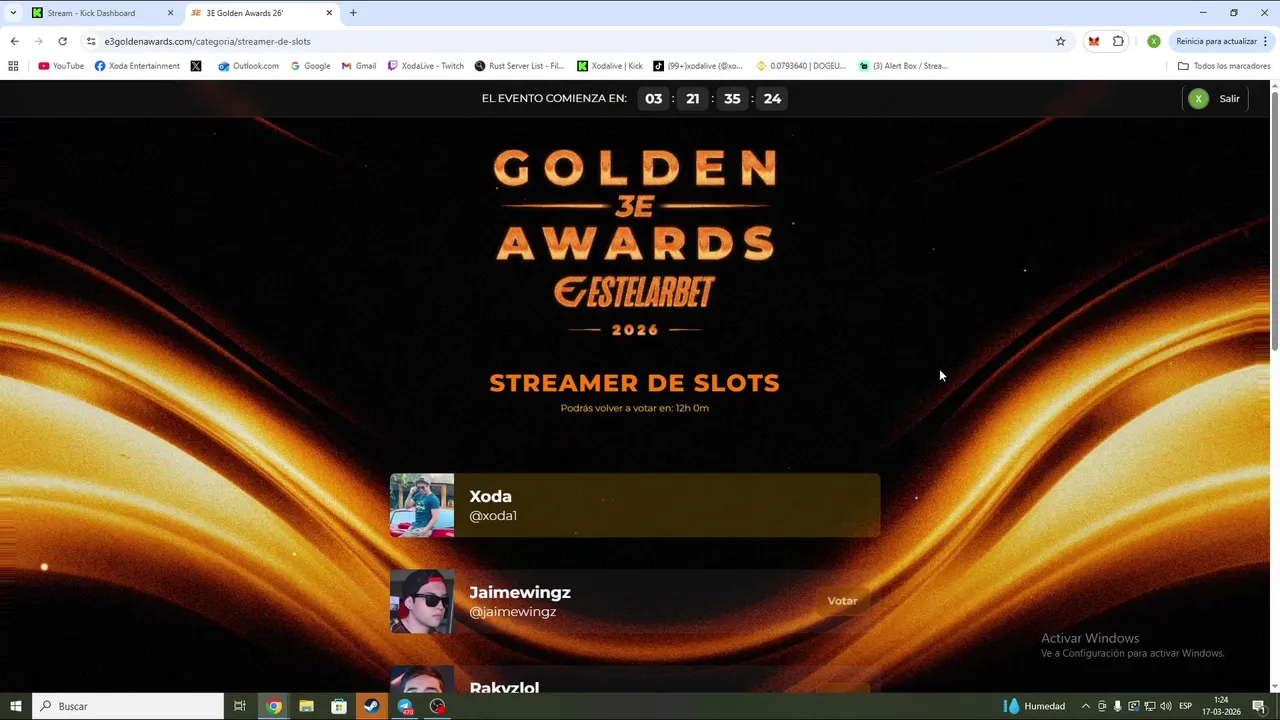The height and width of the screenshot is (720, 1280).
Task: Open the tab search dropdown arrow
Action: click(13, 13)
